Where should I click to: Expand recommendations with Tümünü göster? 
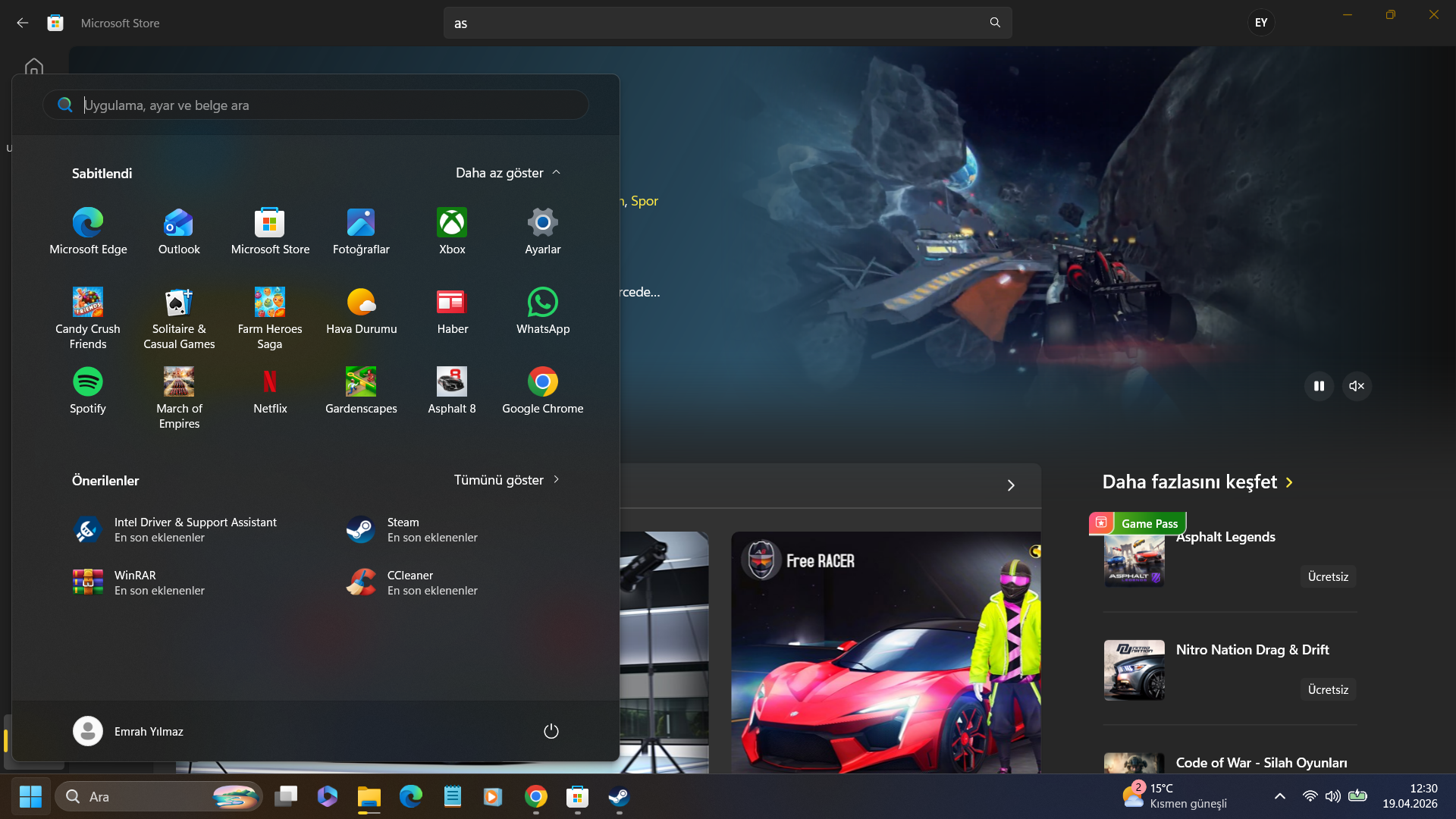(x=507, y=480)
